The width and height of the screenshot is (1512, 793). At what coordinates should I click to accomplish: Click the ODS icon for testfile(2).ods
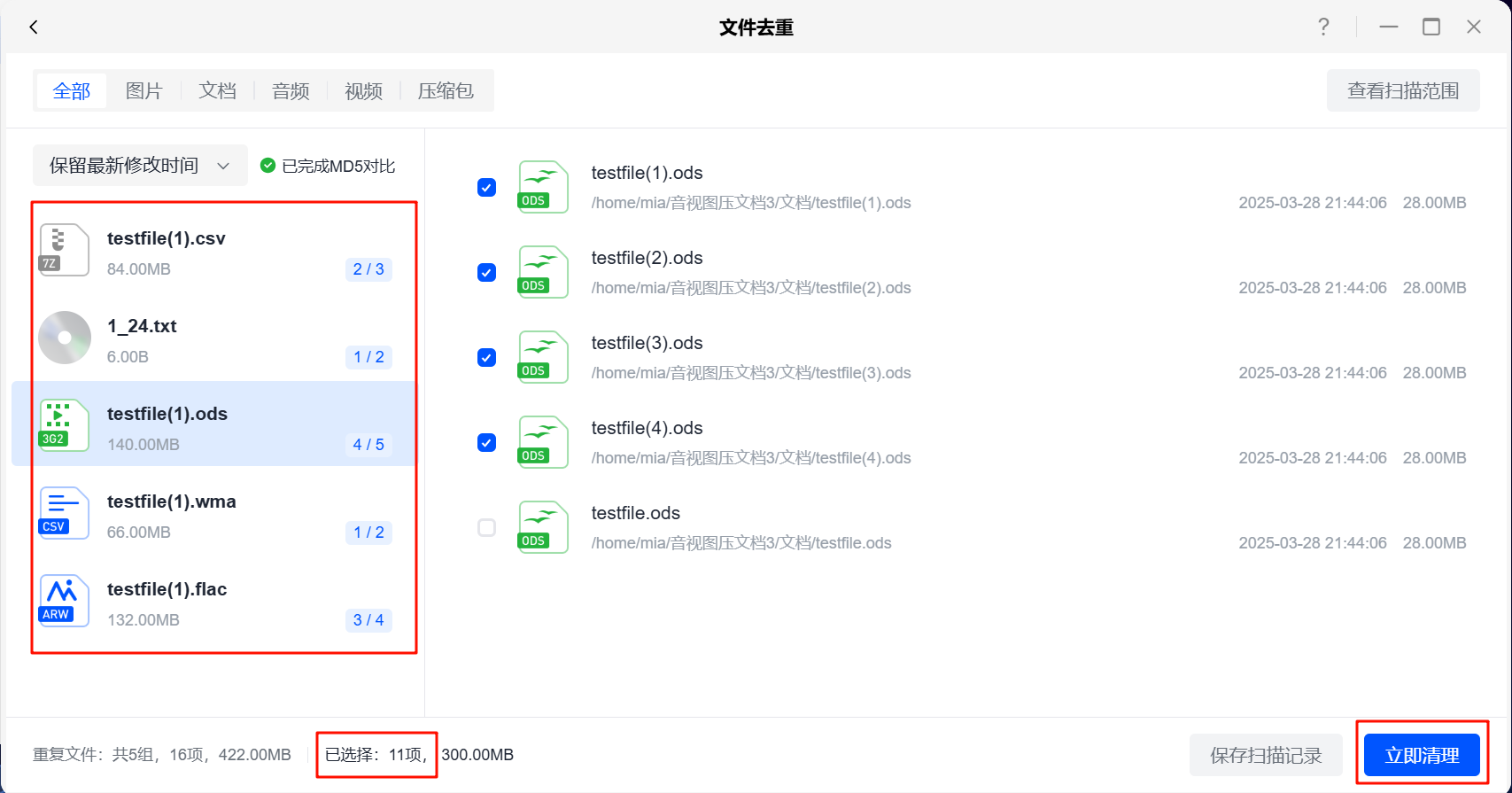click(x=542, y=272)
